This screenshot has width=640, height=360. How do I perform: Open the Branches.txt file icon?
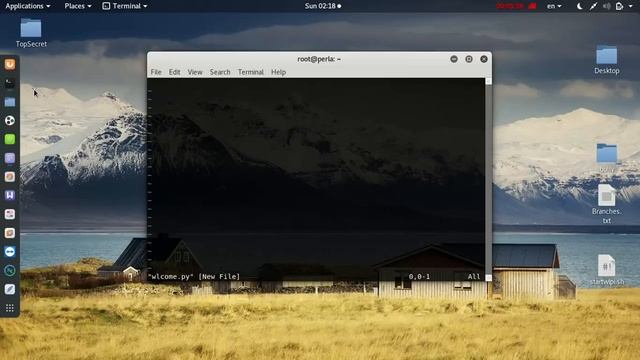(x=607, y=203)
